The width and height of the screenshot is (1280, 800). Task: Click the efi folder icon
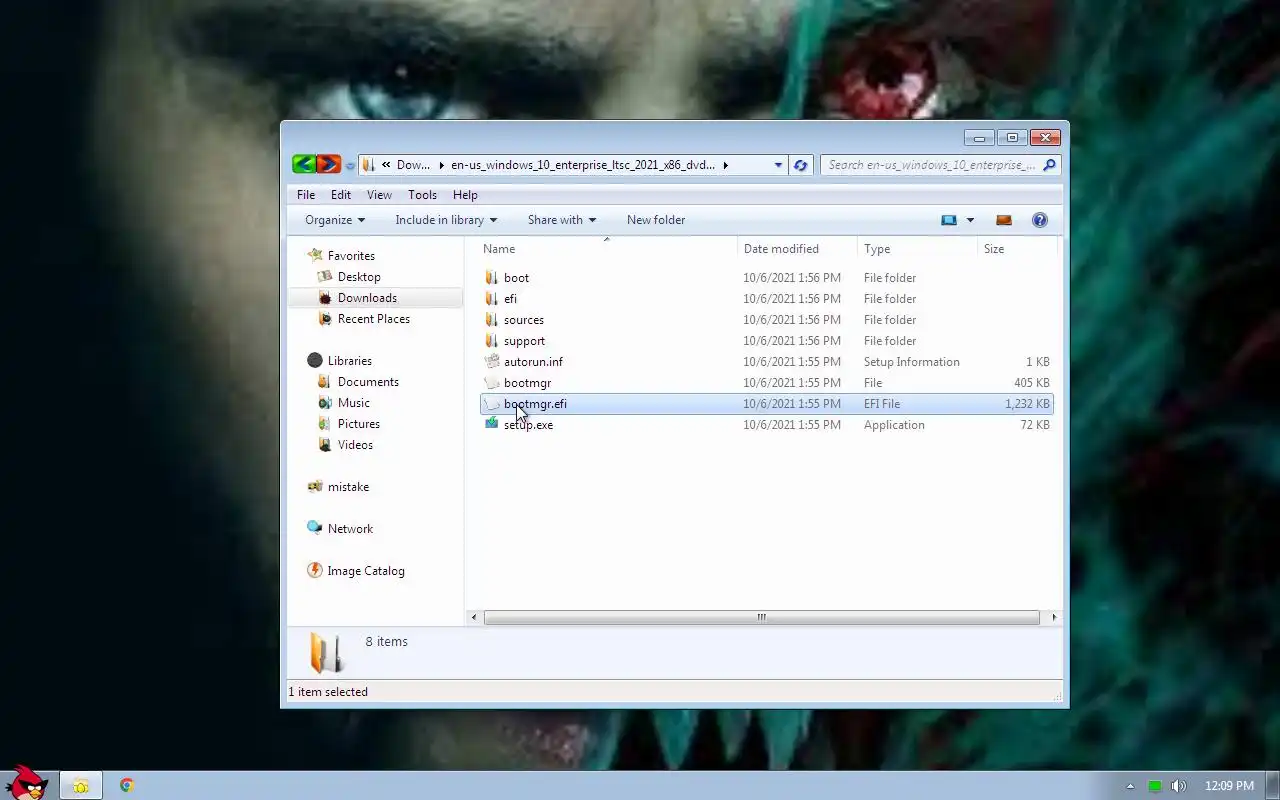pyautogui.click(x=491, y=299)
